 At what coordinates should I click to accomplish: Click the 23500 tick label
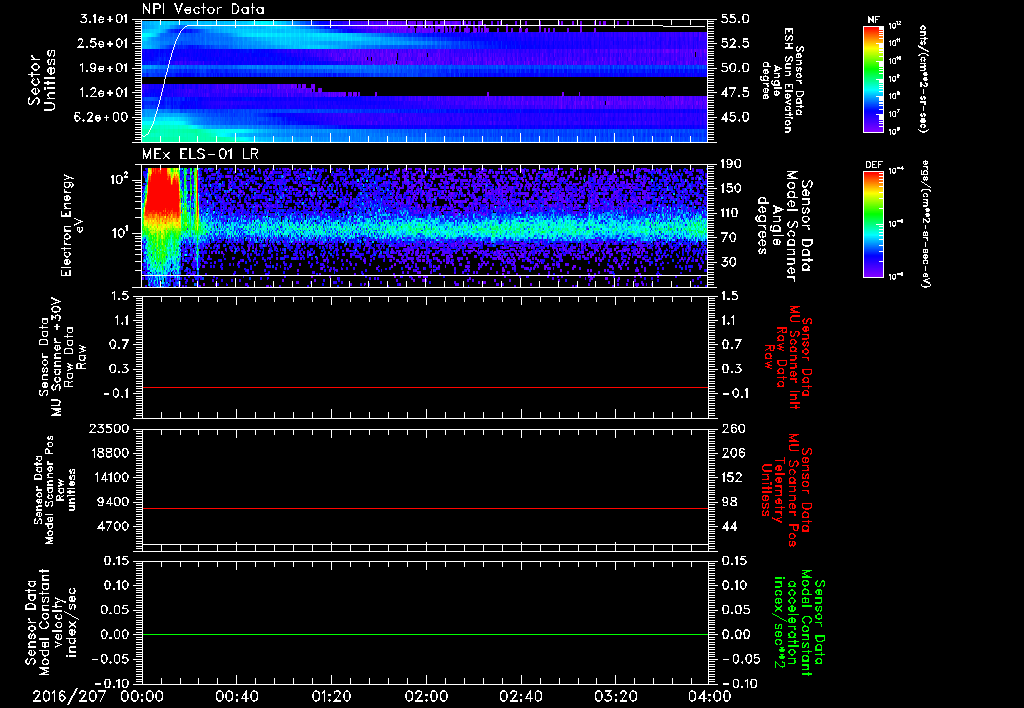pyautogui.click(x=109, y=428)
